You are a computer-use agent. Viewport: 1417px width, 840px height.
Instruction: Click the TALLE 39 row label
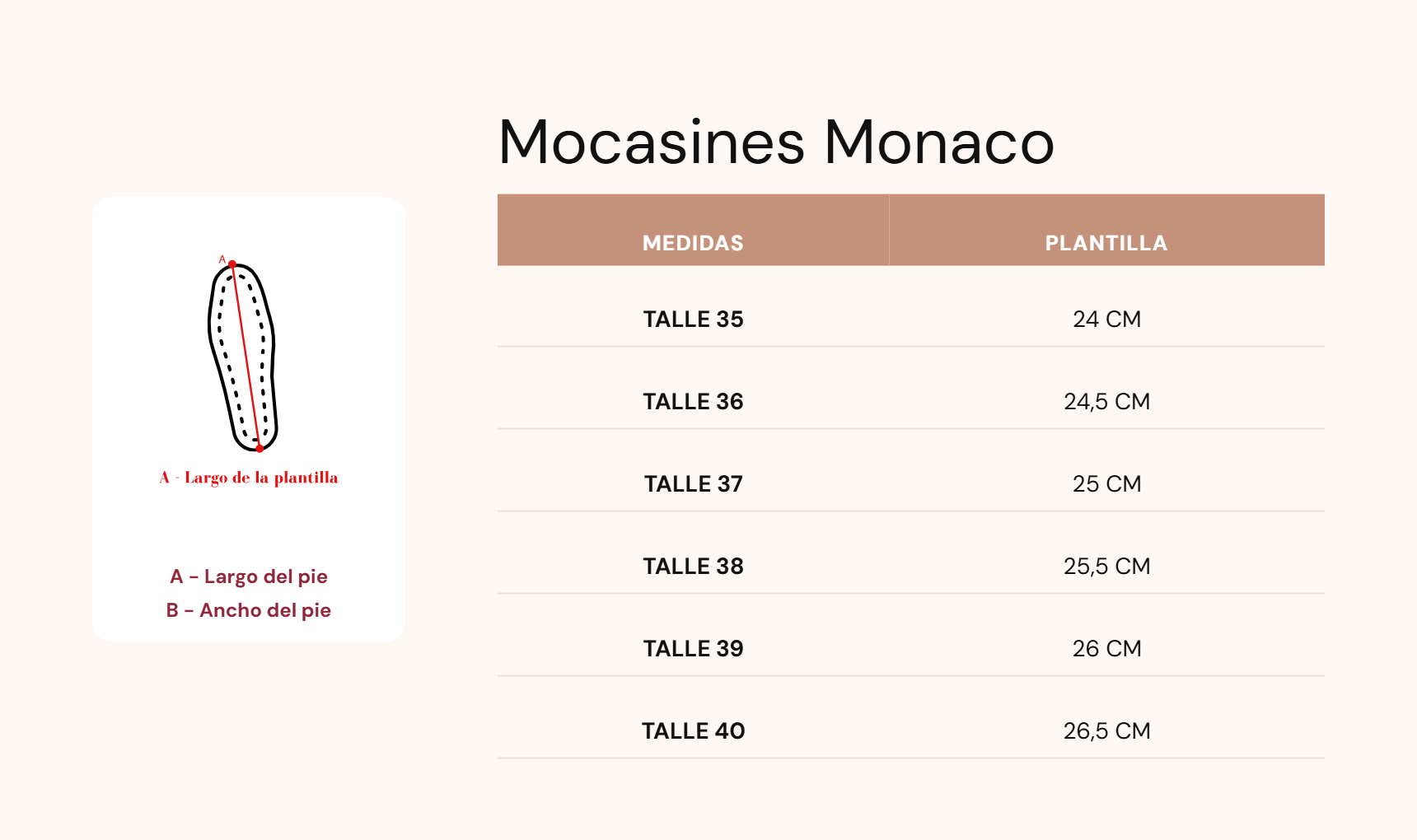pos(693,648)
